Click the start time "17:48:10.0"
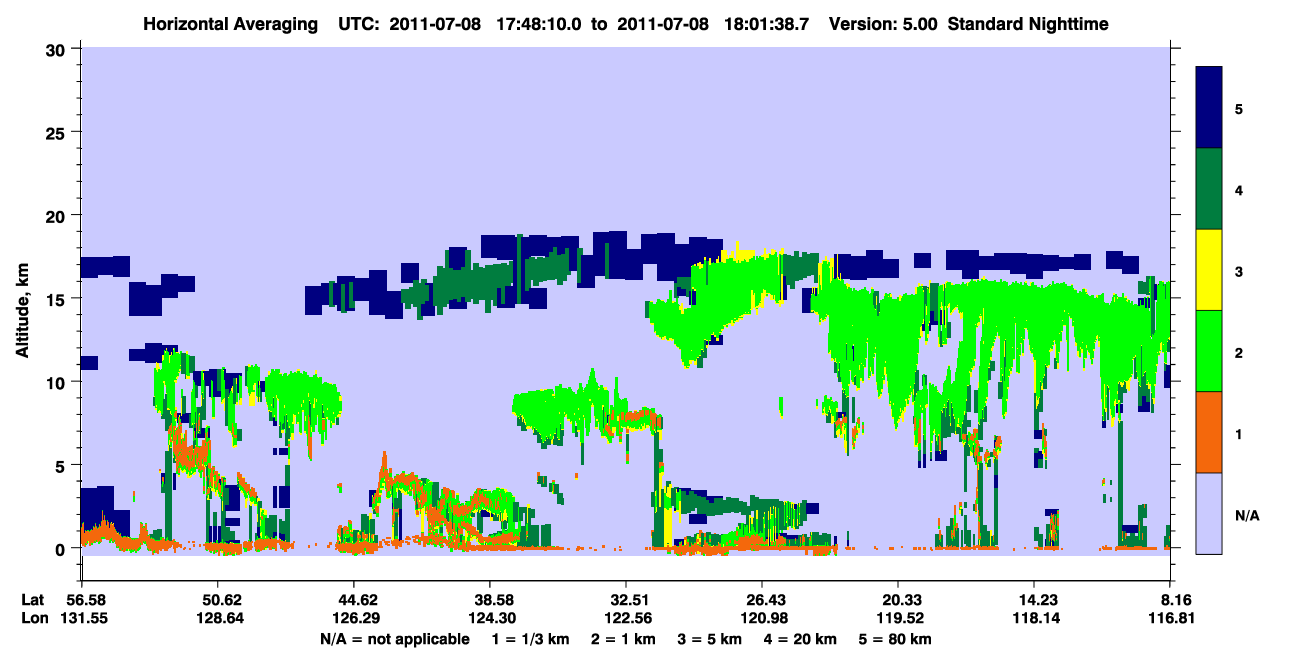This screenshot has width=1300, height=667. (538, 23)
